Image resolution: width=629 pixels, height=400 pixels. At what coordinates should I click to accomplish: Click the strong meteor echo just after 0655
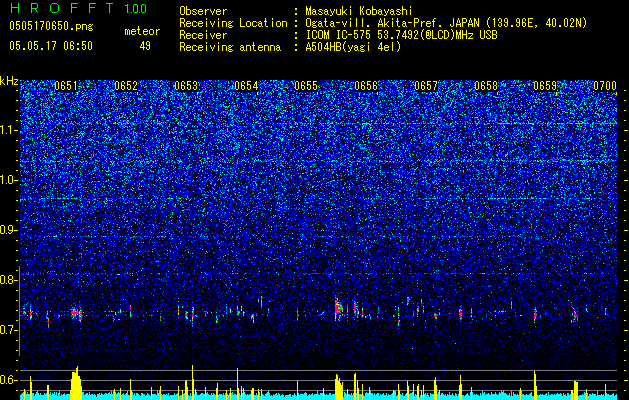[x=338, y=309]
